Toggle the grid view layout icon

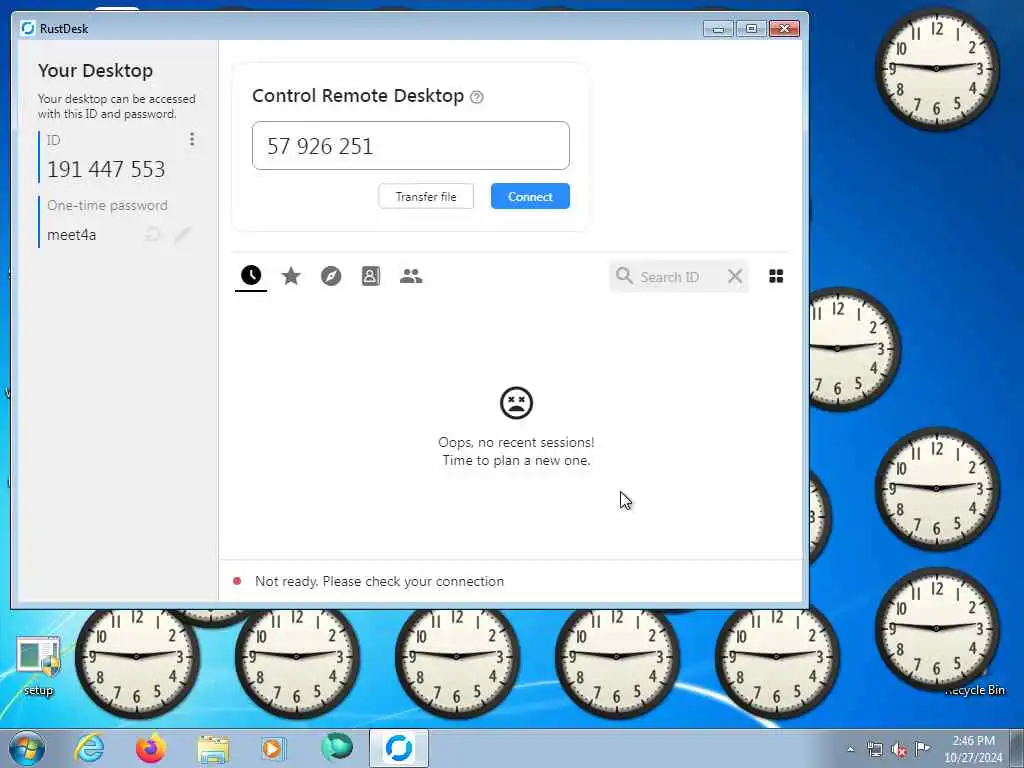pos(776,276)
